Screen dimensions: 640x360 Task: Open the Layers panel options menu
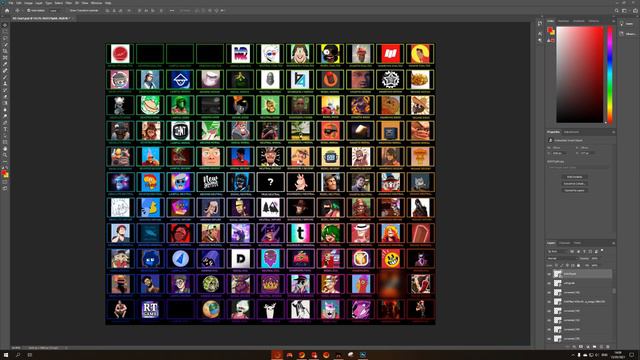[613, 243]
